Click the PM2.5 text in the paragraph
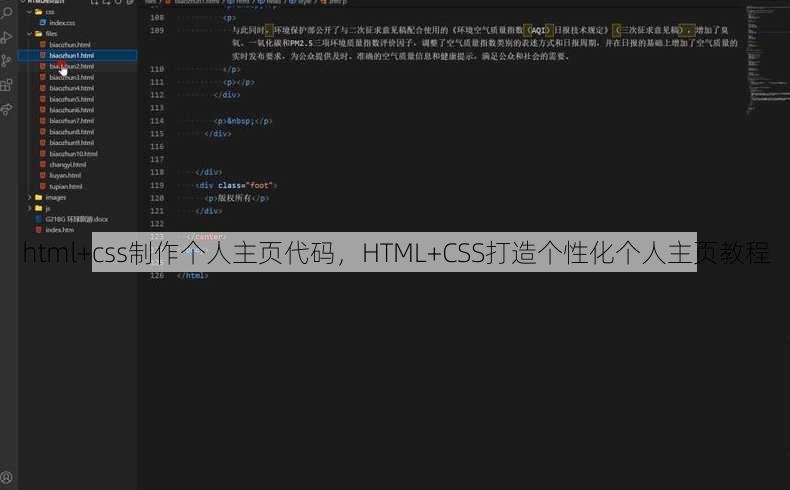Viewport: 790px width, 490px height. point(302,43)
